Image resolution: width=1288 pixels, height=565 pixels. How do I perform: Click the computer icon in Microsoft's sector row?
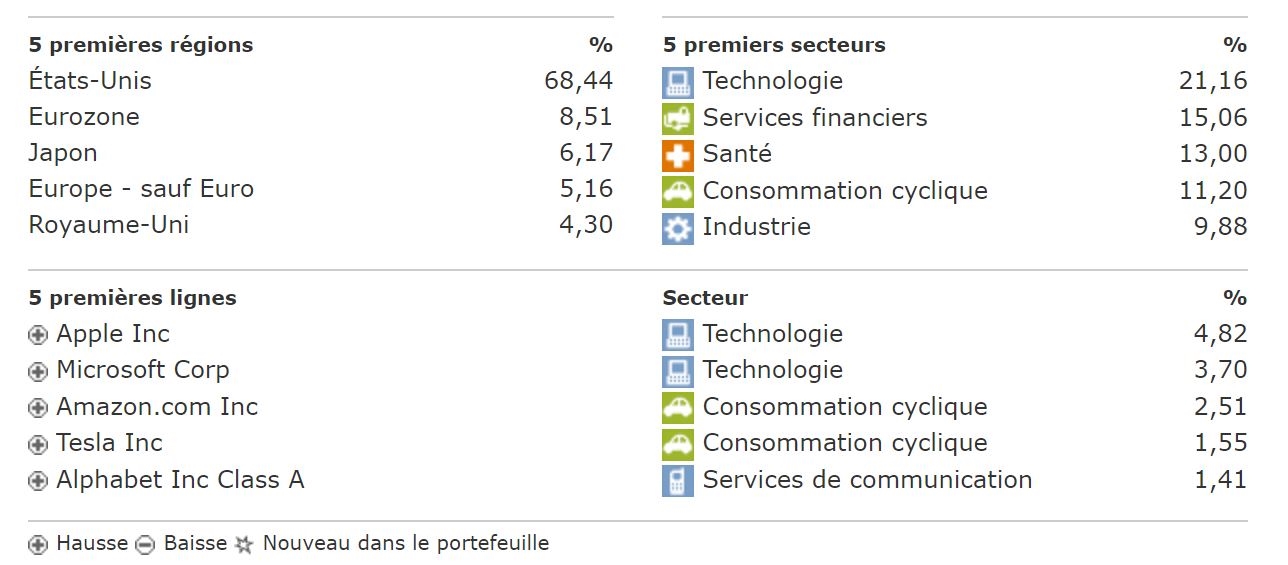[x=677, y=372]
